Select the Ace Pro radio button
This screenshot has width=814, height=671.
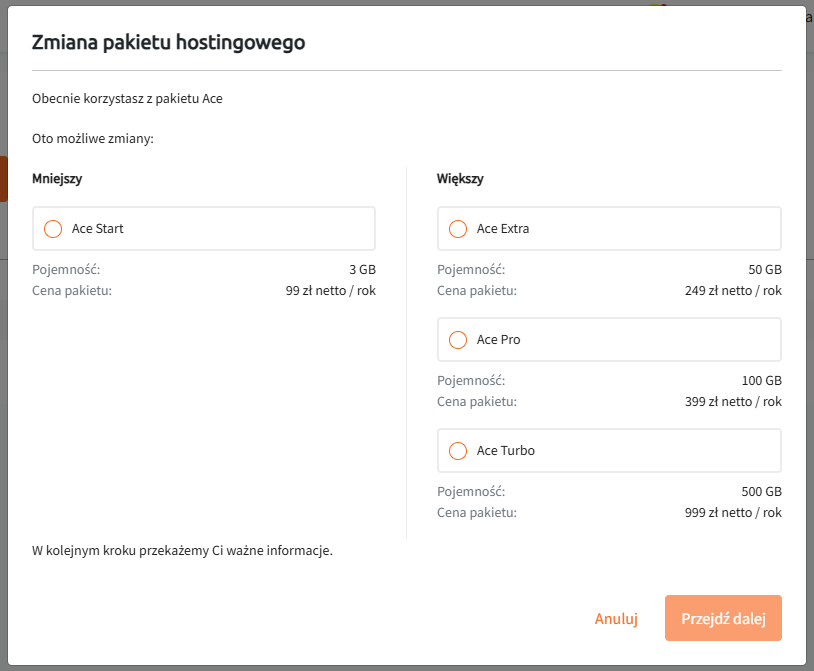coord(458,339)
